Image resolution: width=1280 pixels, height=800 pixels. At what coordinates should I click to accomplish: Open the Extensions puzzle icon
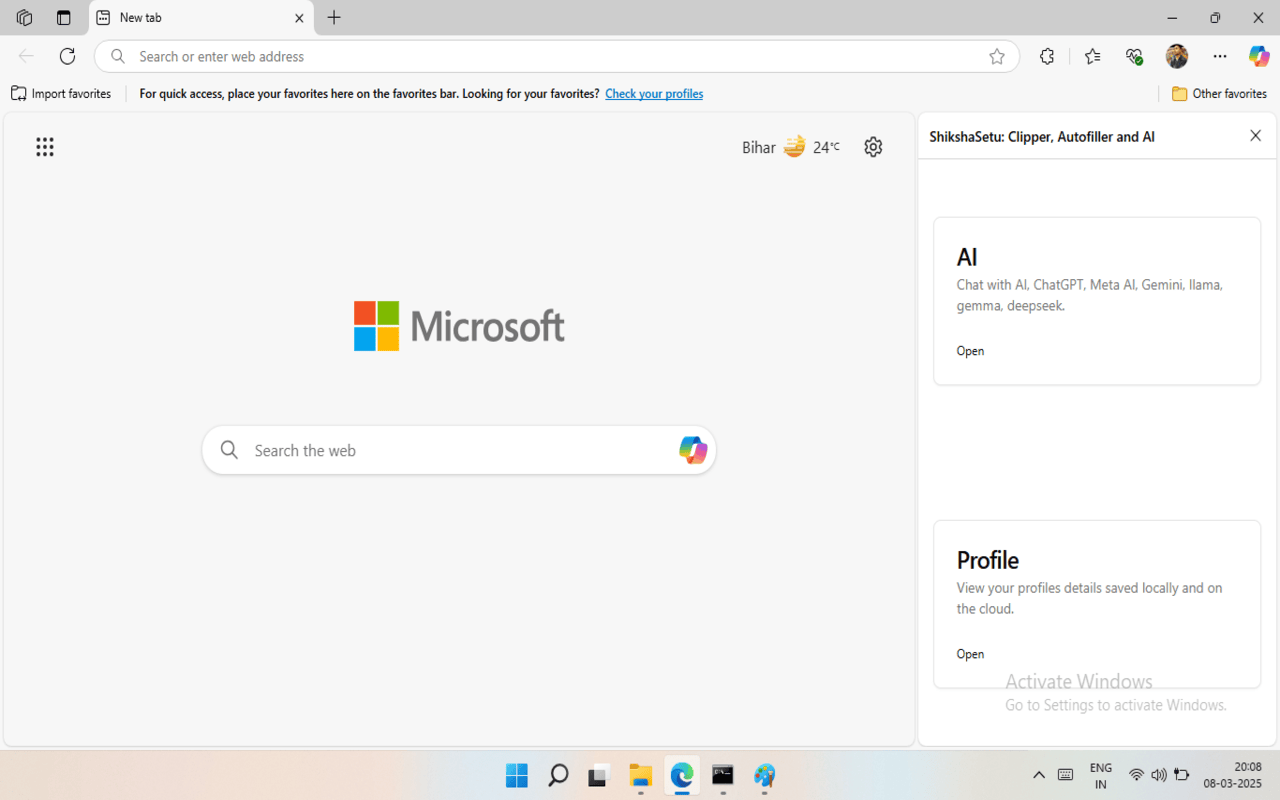pos(1047,56)
